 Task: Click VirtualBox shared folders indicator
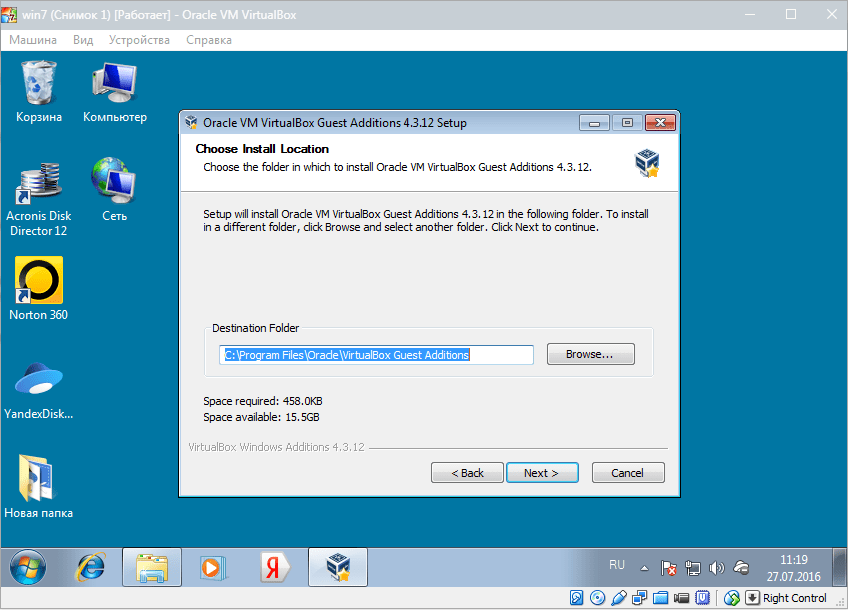pos(660,598)
